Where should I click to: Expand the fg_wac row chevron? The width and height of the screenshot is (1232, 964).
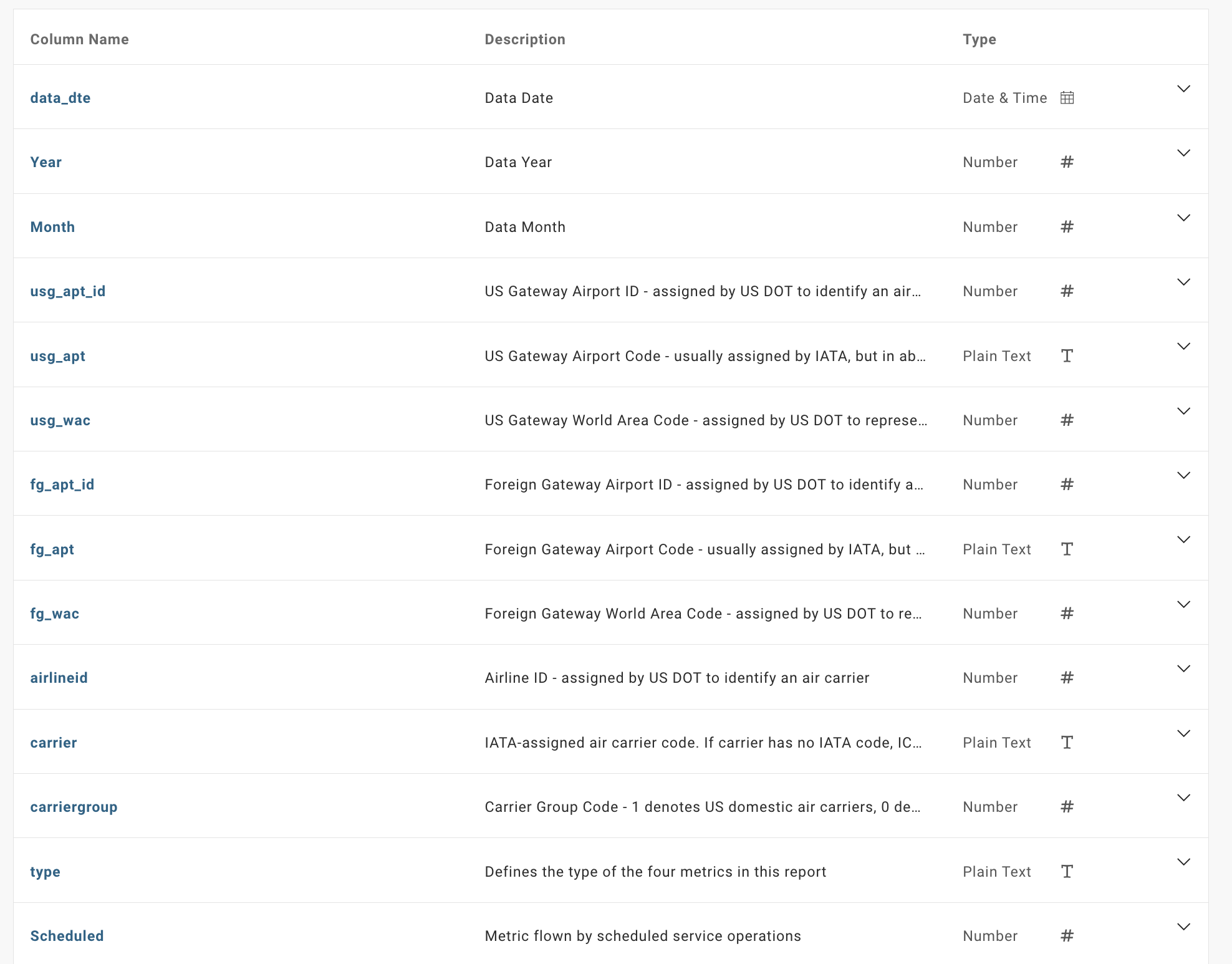click(x=1183, y=605)
